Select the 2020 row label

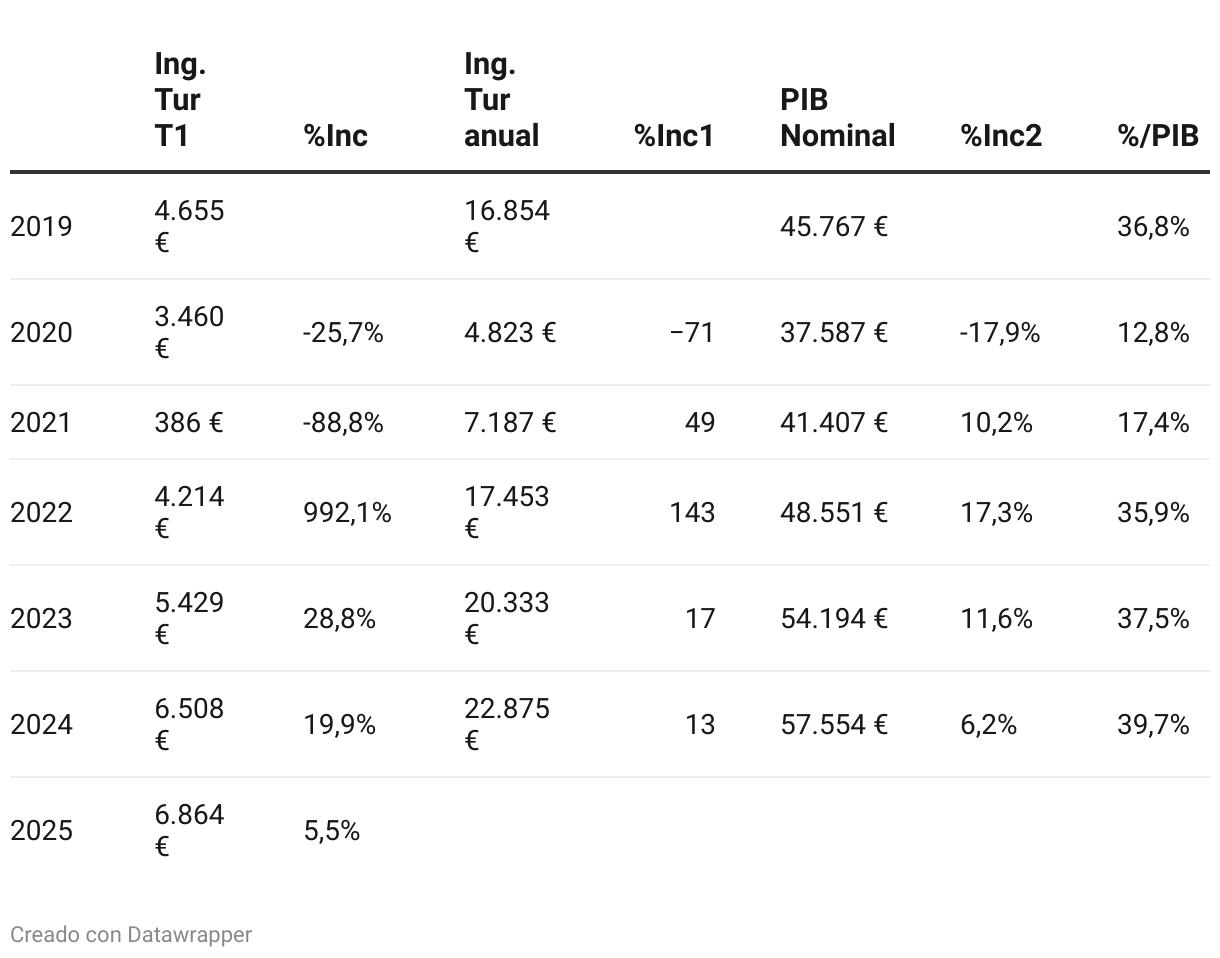tap(42, 333)
